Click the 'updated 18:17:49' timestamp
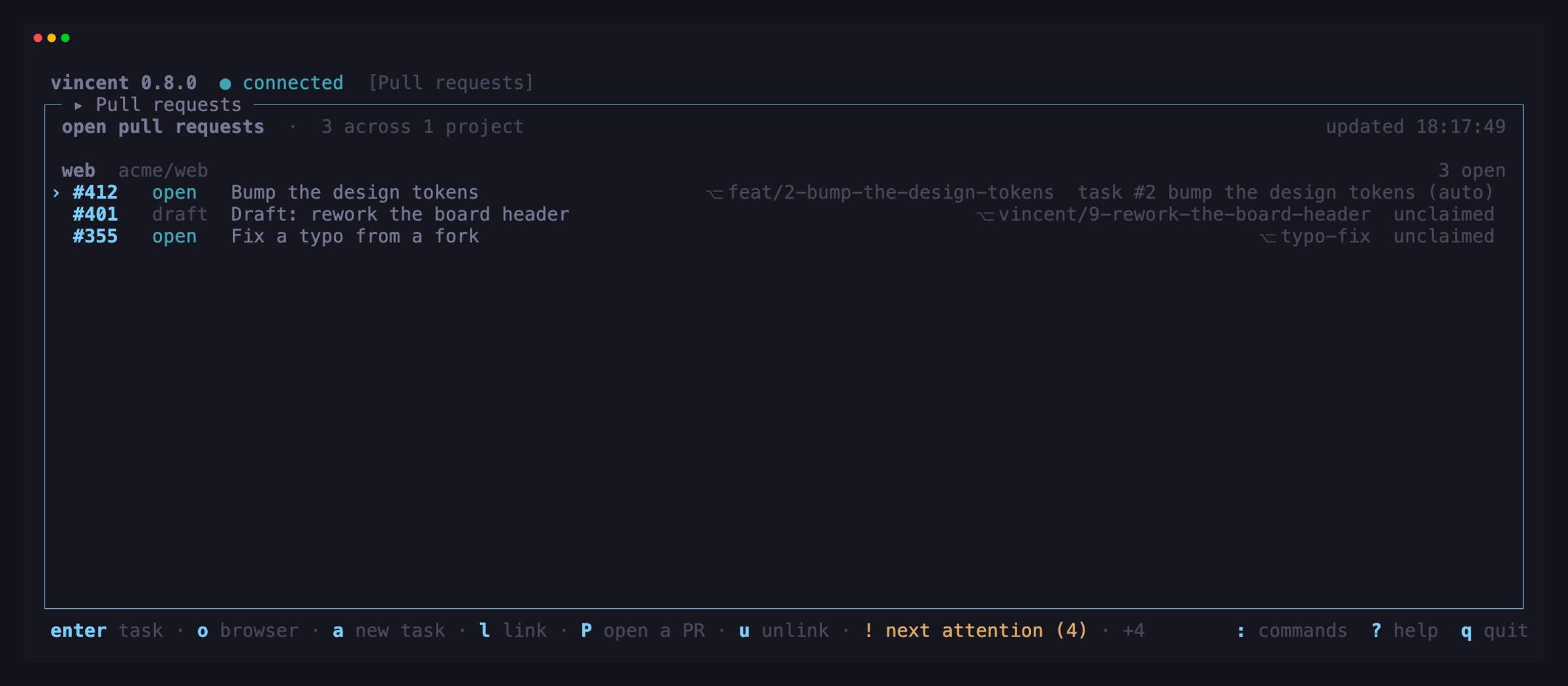The width and height of the screenshot is (1568, 686). (1416, 127)
